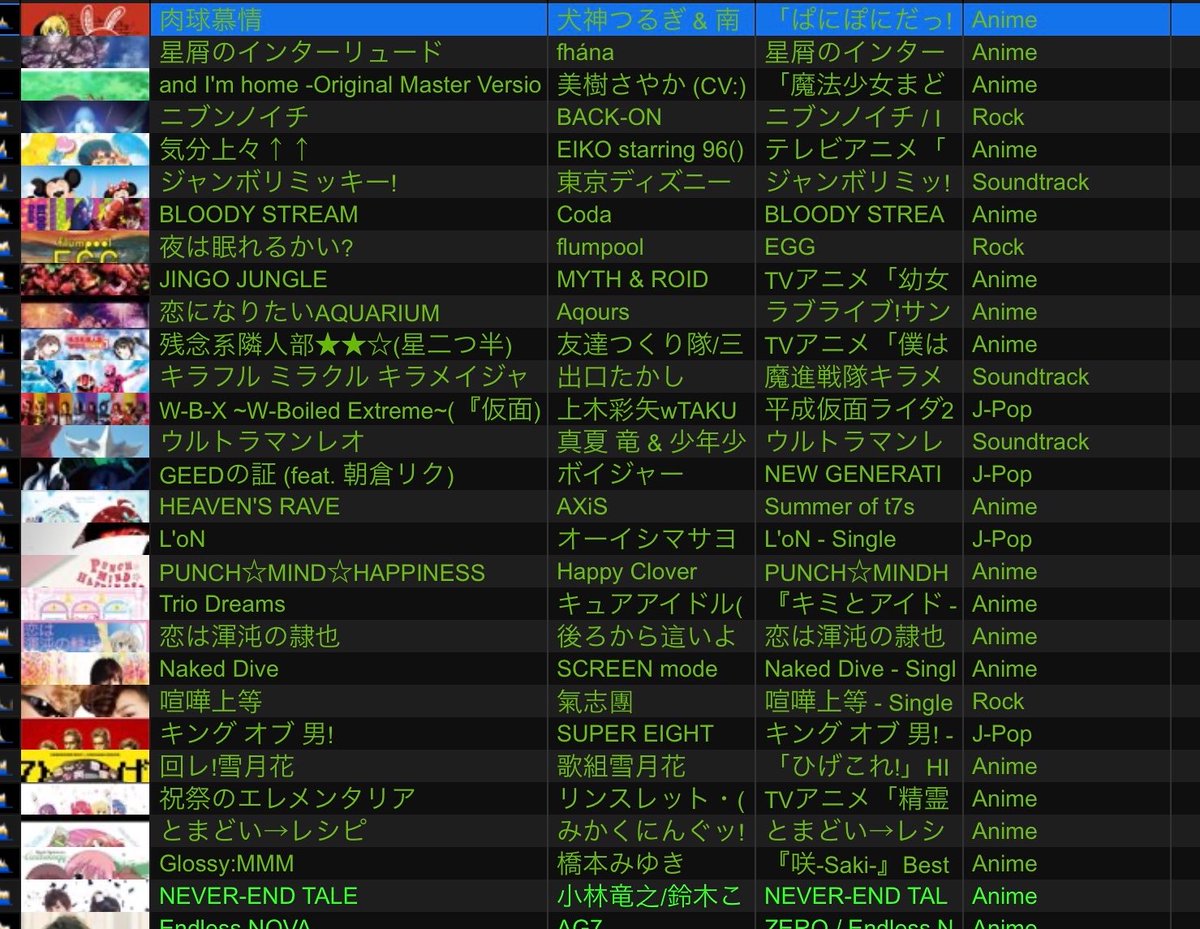Click the artist Coda
Image resolution: width=1200 pixels, height=929 pixels.
point(584,215)
